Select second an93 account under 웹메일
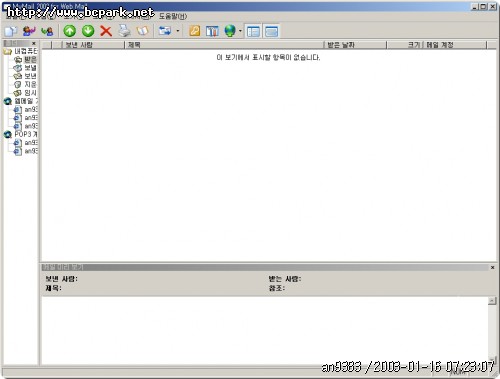 31,118
